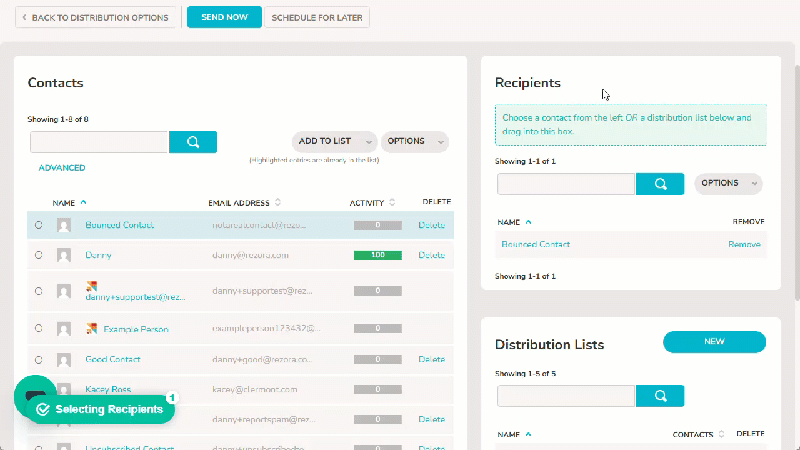Click the colored badge above danny+supportest contact
Image resolution: width=800 pixels, height=450 pixels.
pos(91,286)
